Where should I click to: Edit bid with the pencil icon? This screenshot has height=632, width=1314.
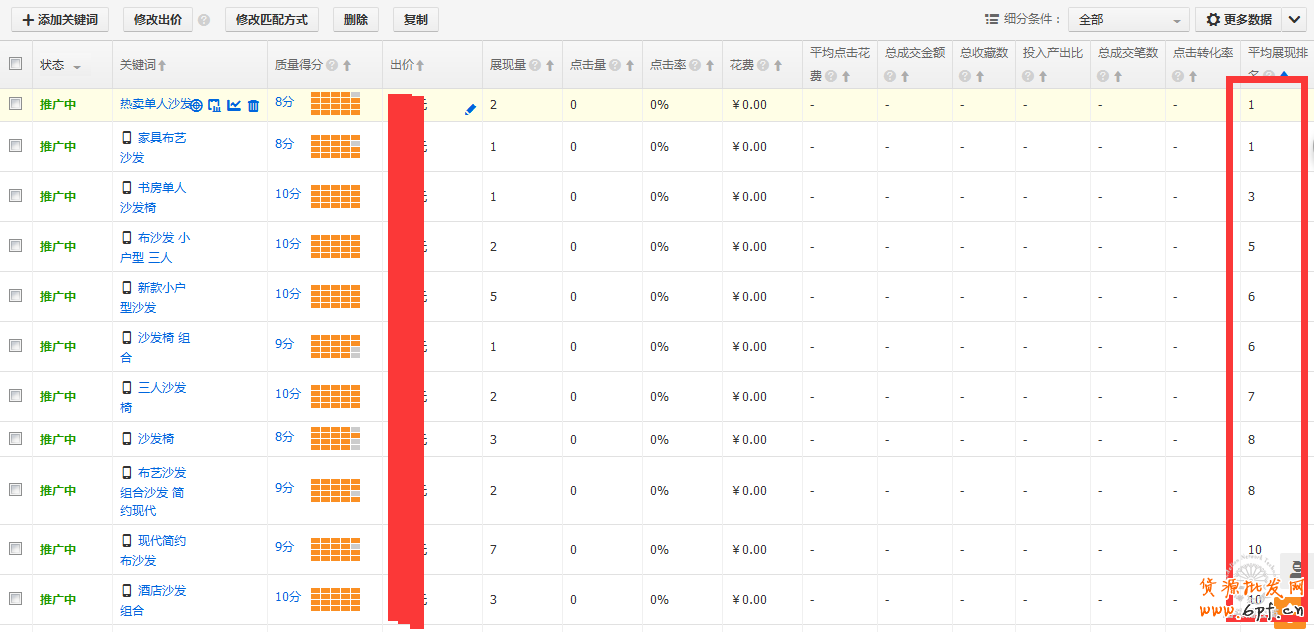pos(471,109)
